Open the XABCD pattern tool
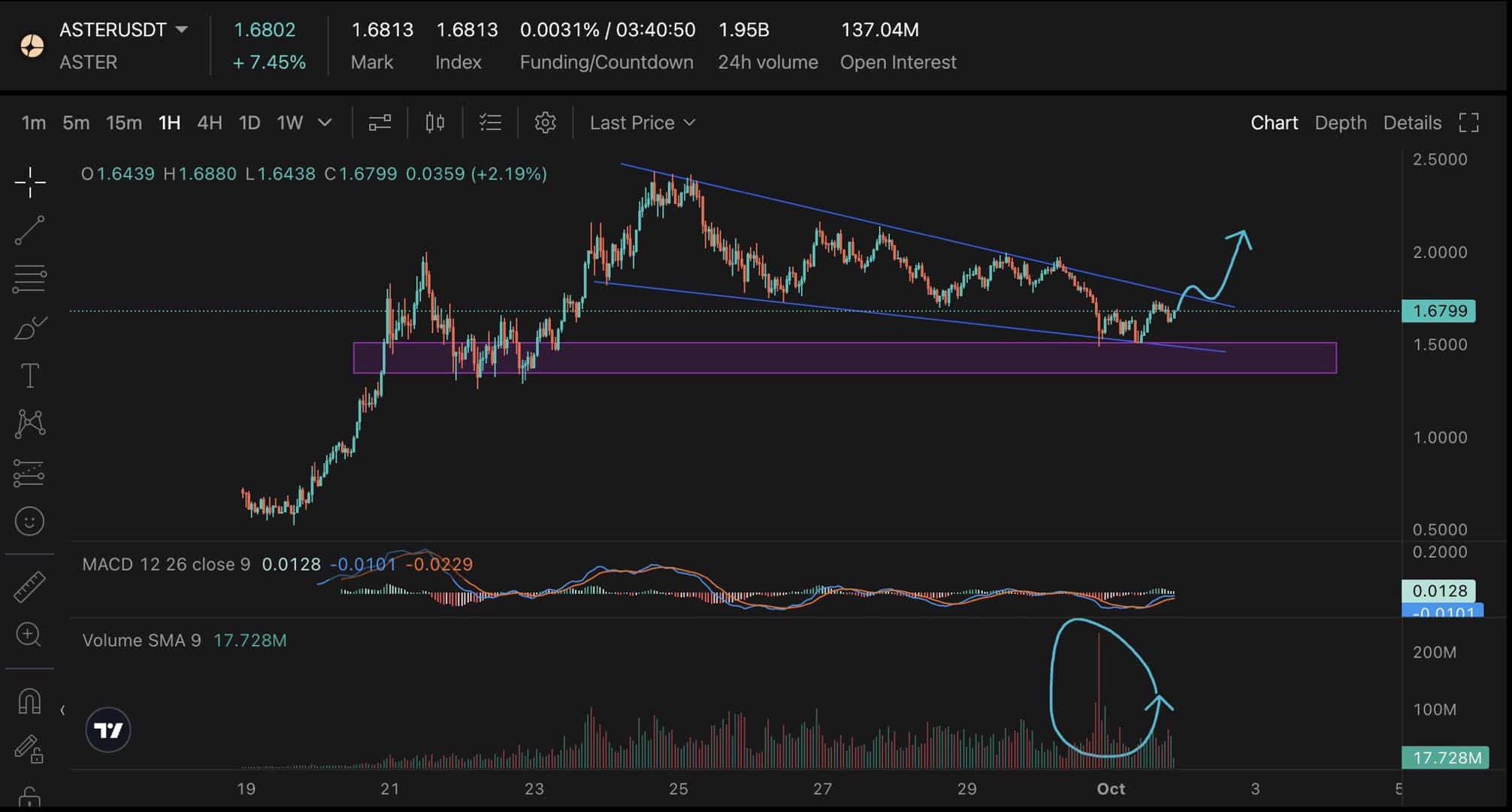 click(x=29, y=423)
